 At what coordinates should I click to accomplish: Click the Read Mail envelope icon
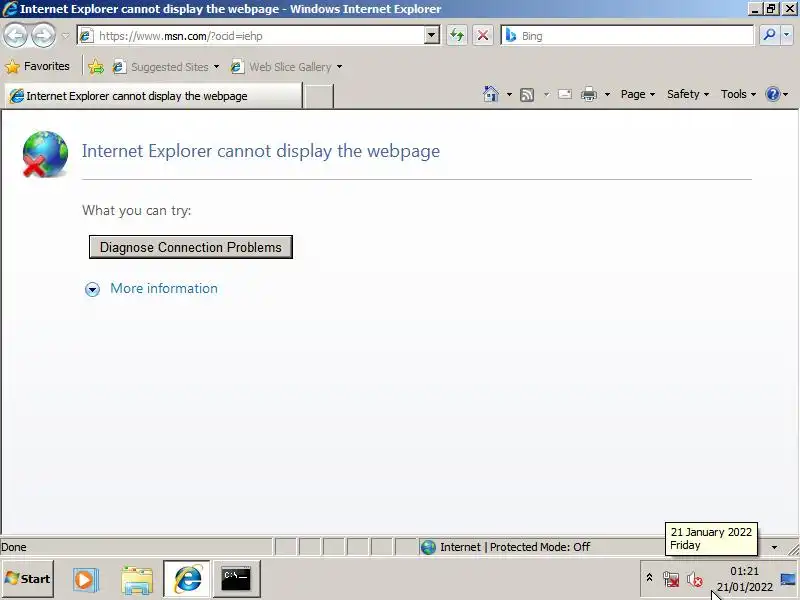[x=565, y=94]
